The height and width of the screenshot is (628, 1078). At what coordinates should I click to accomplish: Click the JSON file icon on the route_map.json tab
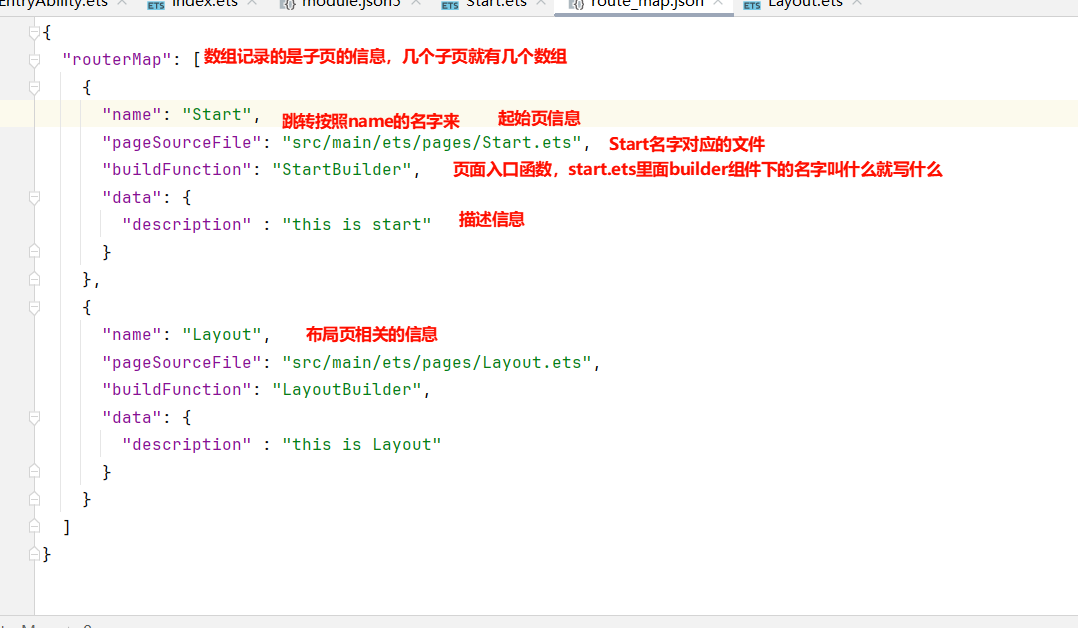pyautogui.click(x=576, y=5)
